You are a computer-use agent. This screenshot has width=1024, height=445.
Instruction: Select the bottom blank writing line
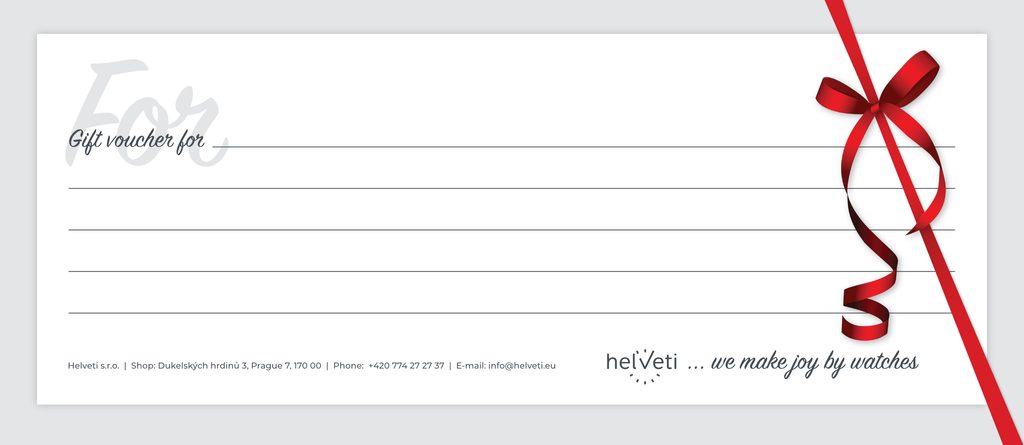pos(450,312)
